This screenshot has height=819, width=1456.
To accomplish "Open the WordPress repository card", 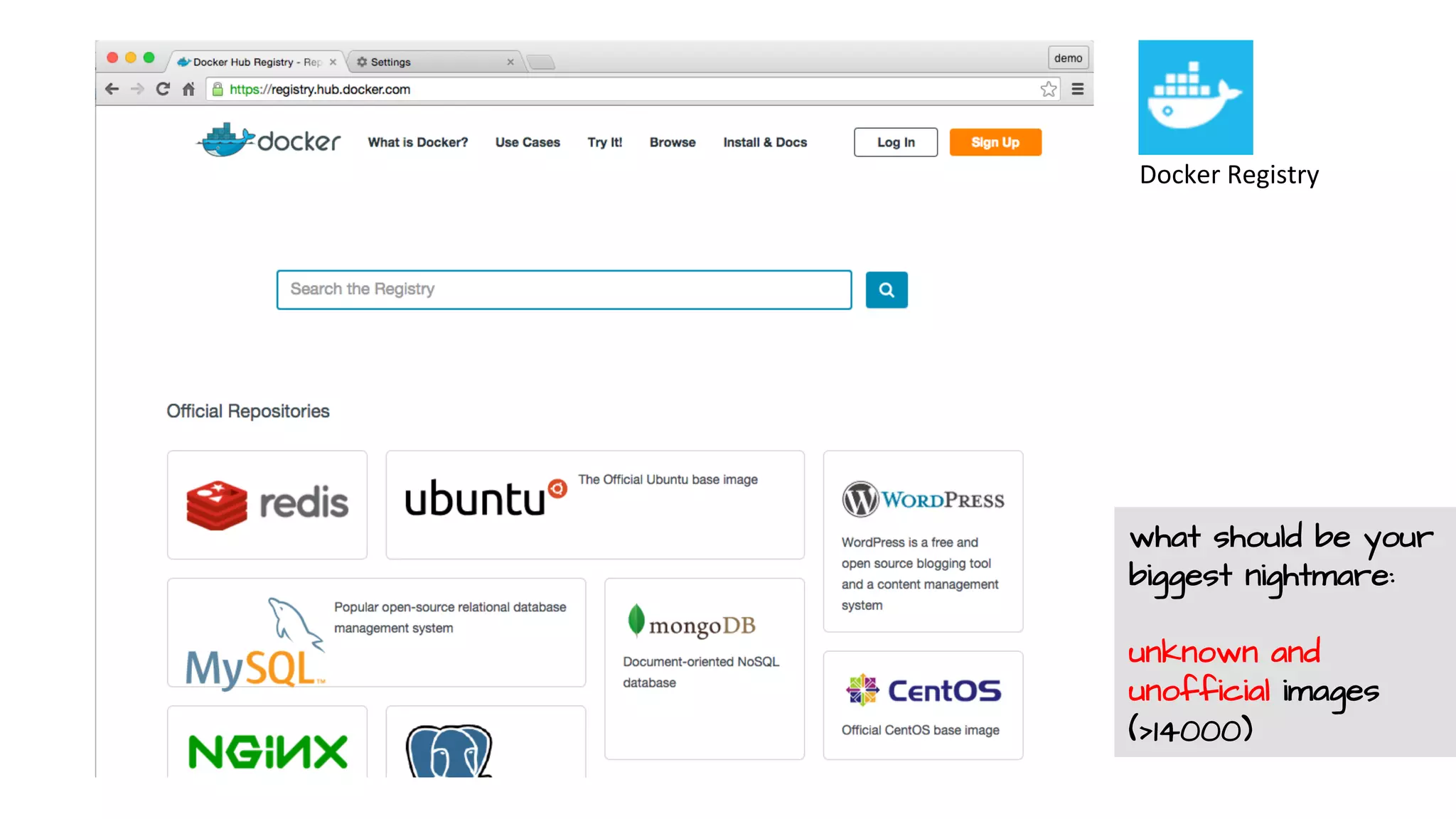I will tap(923, 541).
